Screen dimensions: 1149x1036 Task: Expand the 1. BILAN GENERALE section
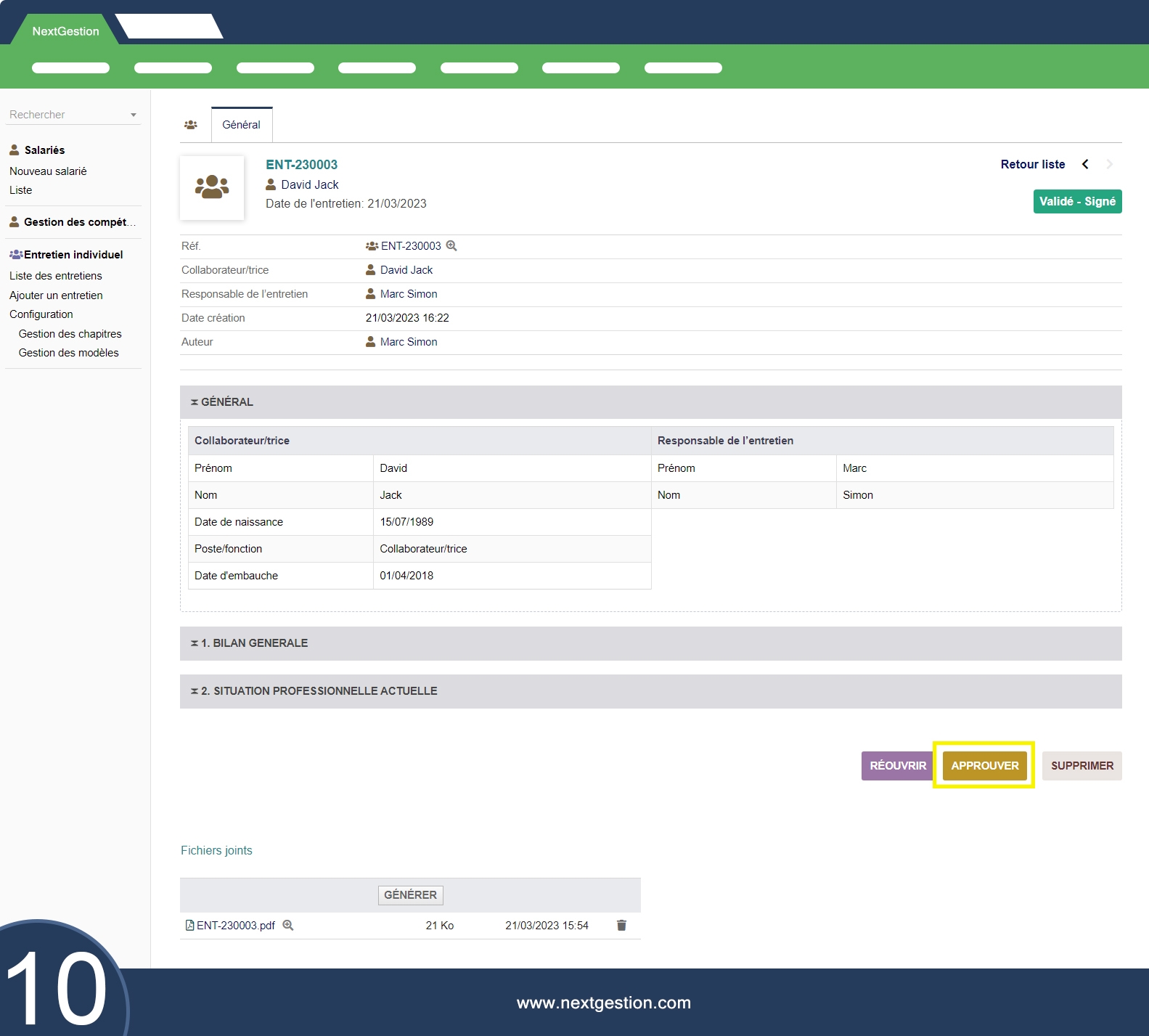254,643
